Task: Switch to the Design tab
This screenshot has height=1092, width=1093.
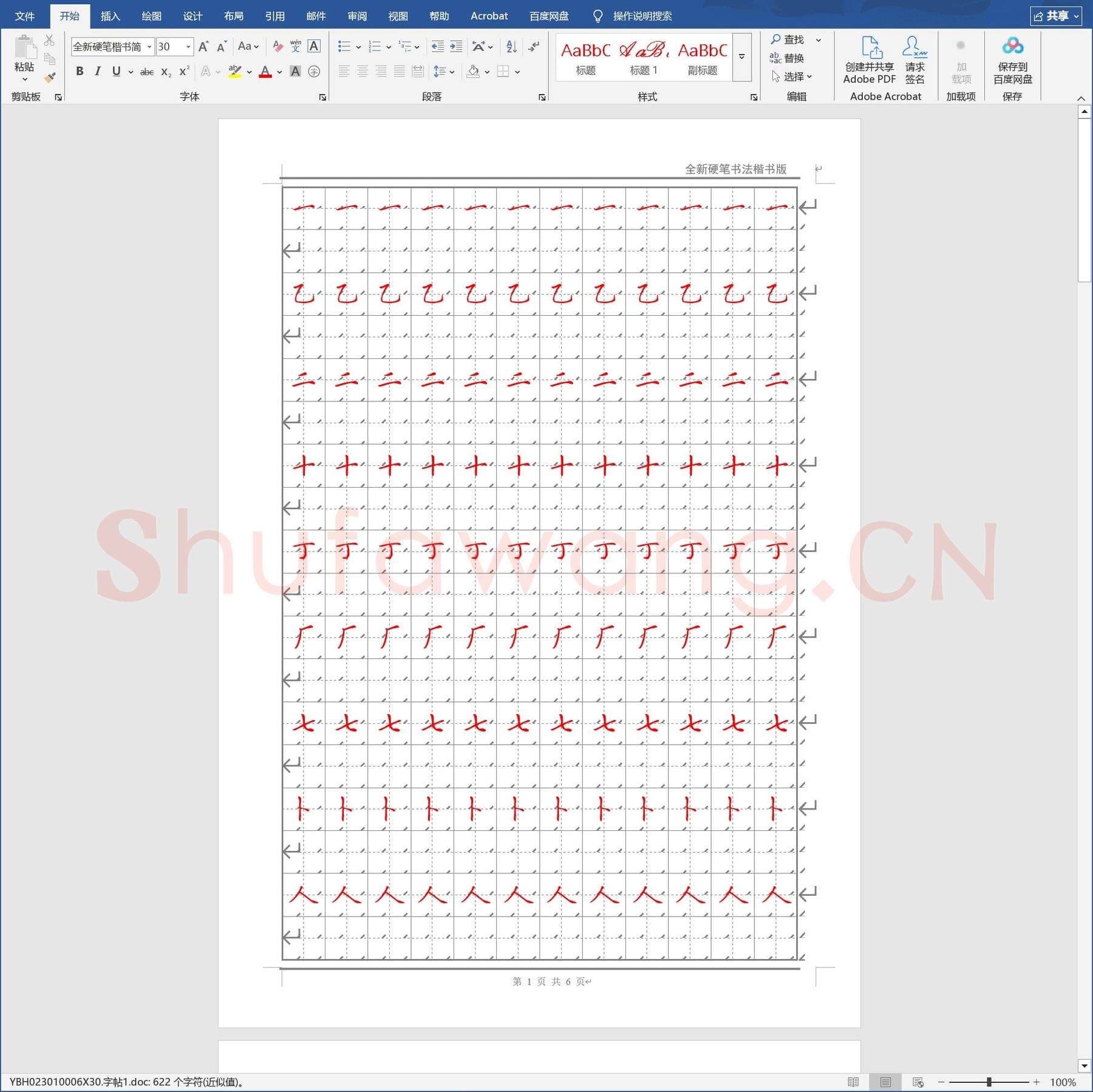Action: click(x=192, y=16)
